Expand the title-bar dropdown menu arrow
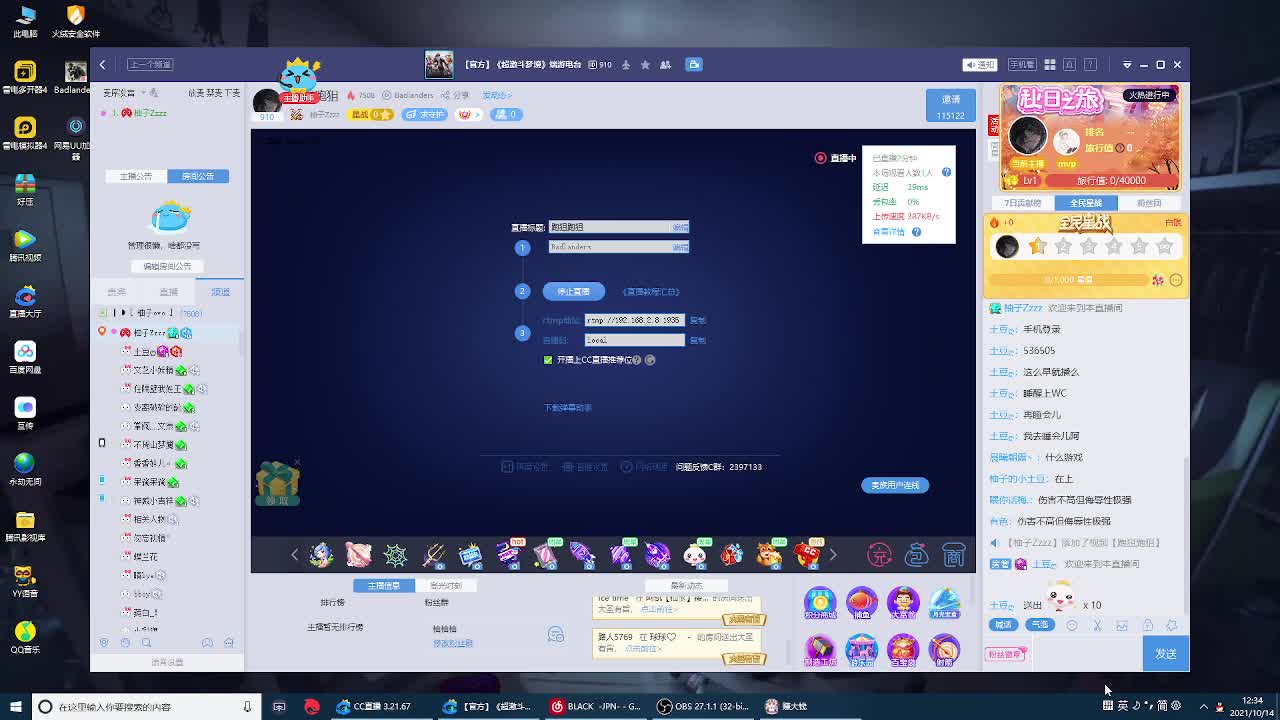Viewport: 1280px width, 720px height. click(x=1127, y=64)
